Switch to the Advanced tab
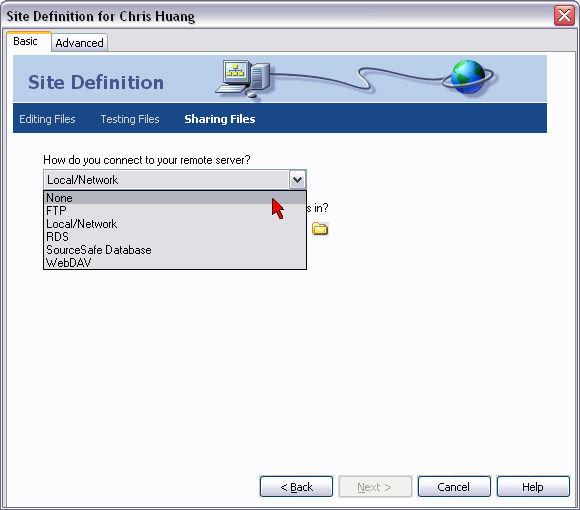580x510 pixels. tap(80, 43)
